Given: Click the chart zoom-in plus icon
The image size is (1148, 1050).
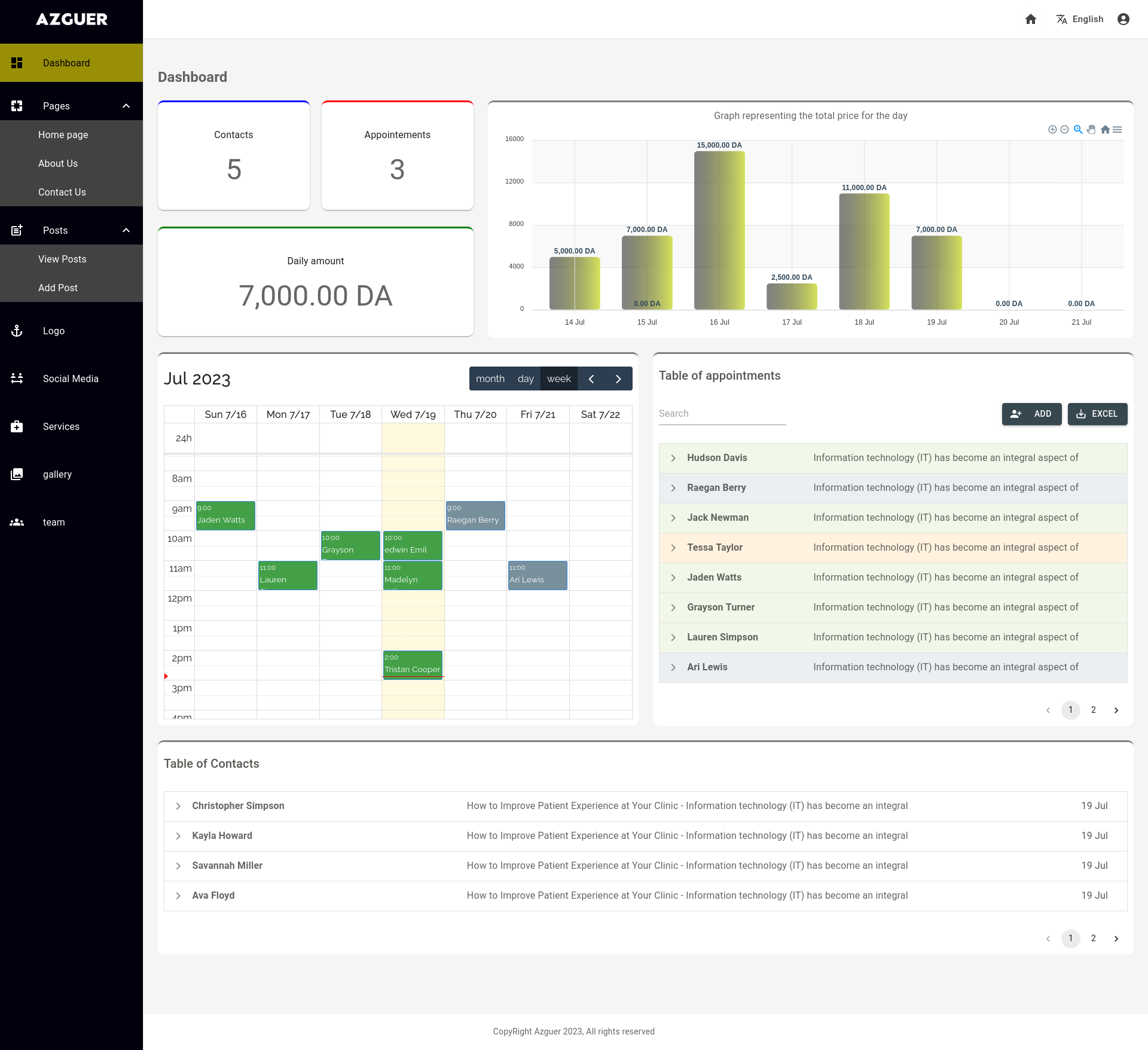Looking at the screenshot, I should 1052,130.
